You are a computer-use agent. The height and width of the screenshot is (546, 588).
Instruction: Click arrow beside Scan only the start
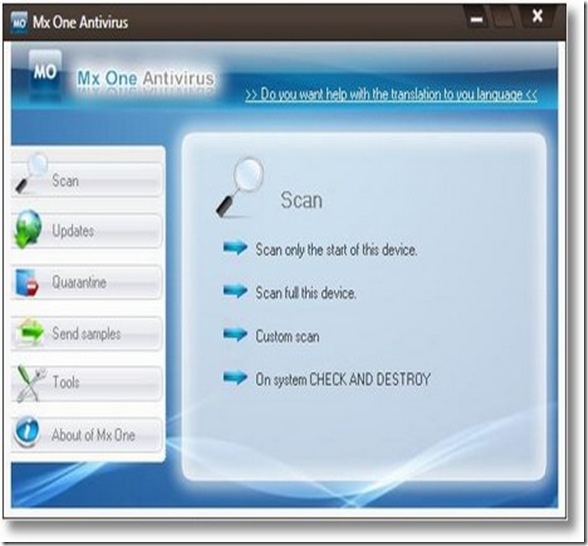coord(235,248)
